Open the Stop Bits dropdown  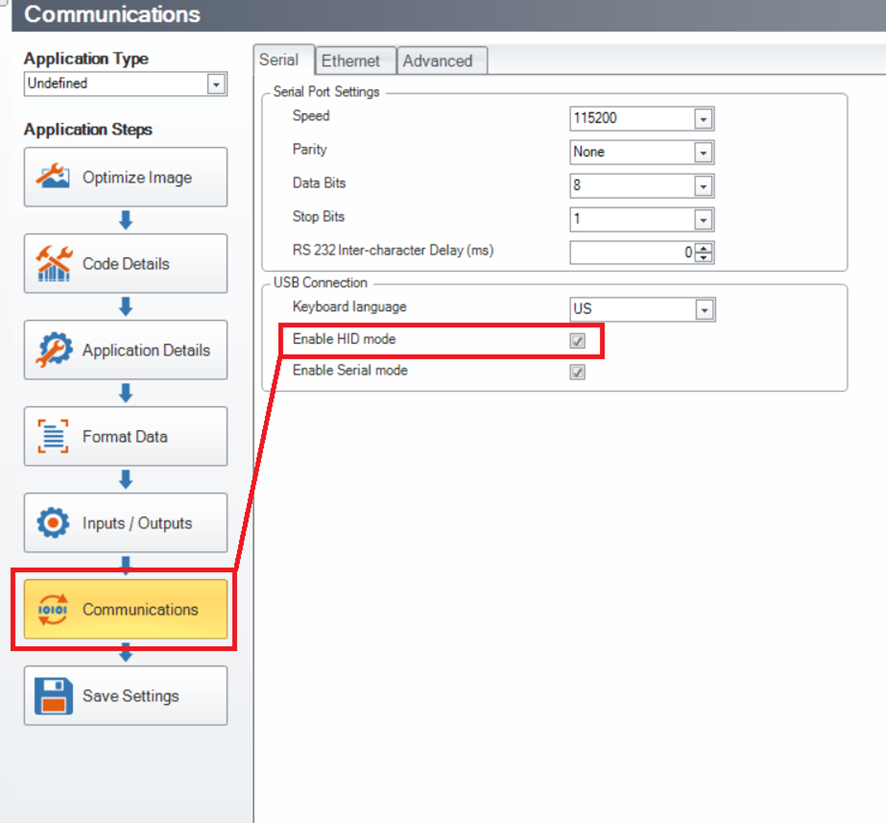[703, 219]
